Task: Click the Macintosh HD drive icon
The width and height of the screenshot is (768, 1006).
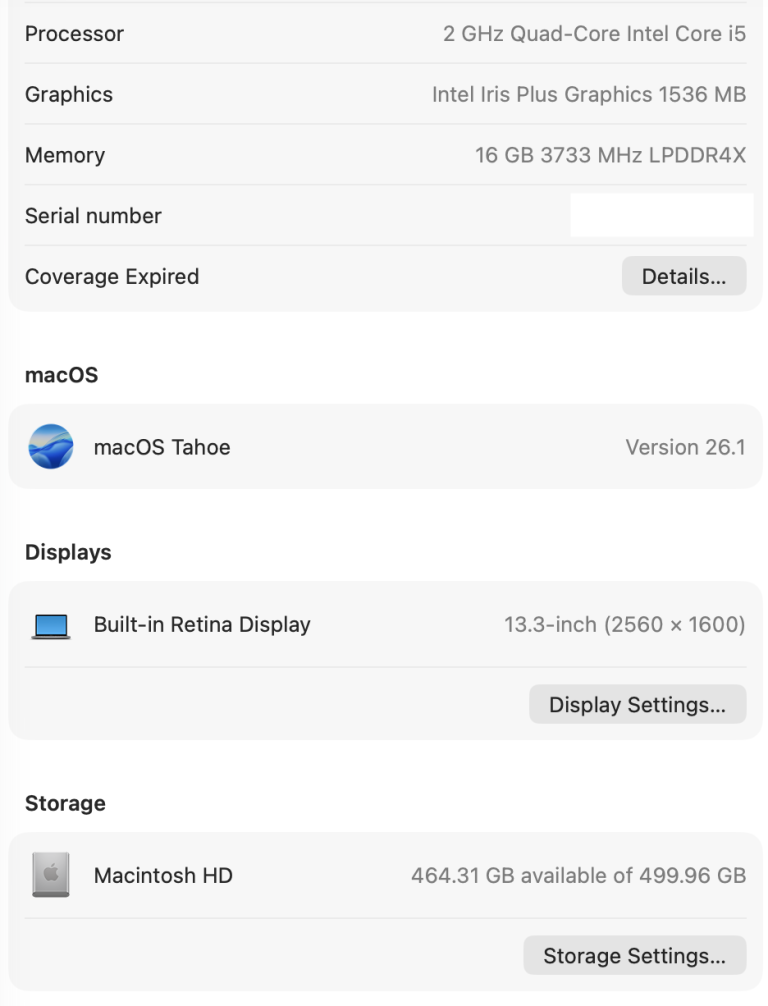Action: click(51, 876)
